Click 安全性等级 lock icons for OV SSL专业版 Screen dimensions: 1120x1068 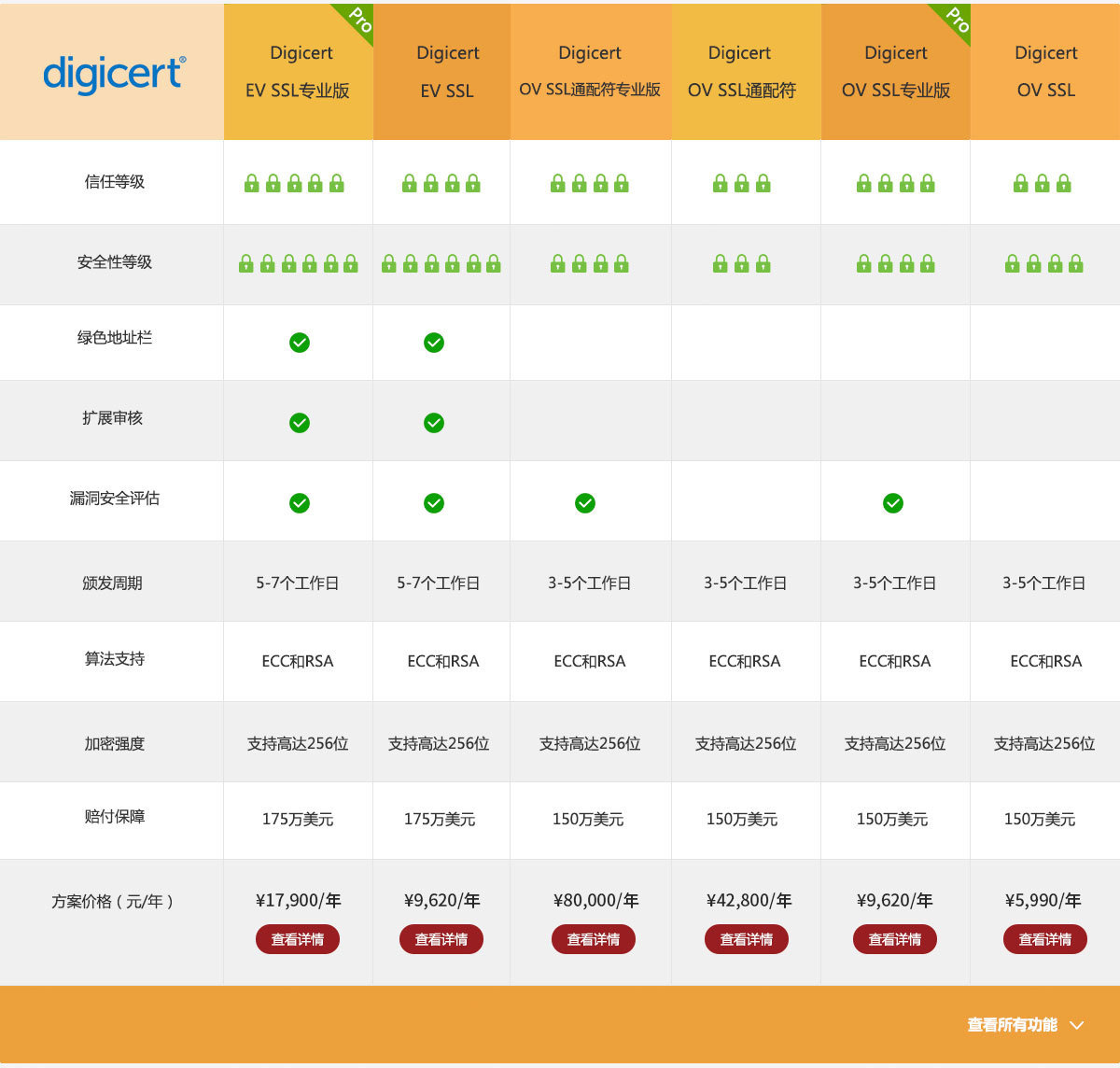tap(896, 263)
